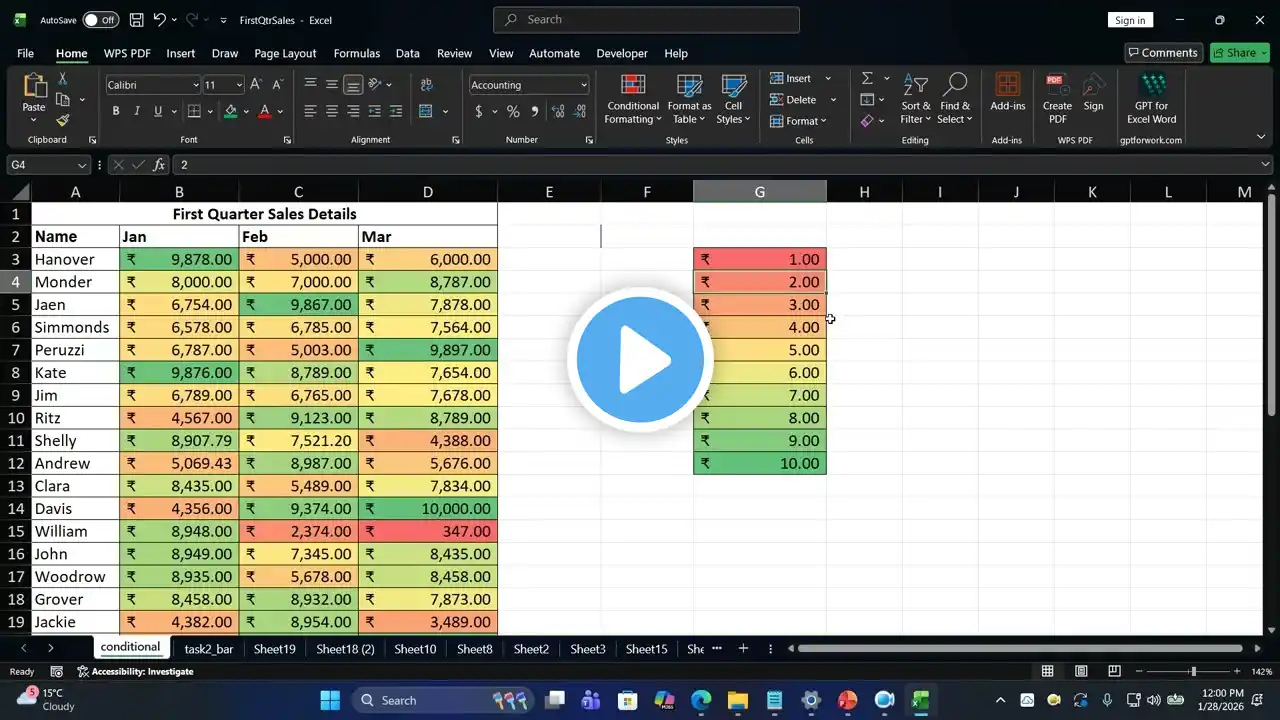
Task: Open the File menu
Action: point(25,53)
